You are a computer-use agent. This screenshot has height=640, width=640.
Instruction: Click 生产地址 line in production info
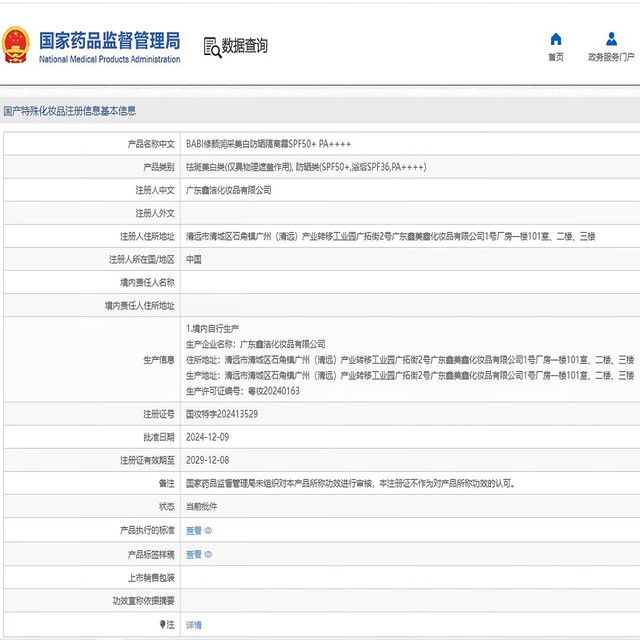tap(410, 376)
